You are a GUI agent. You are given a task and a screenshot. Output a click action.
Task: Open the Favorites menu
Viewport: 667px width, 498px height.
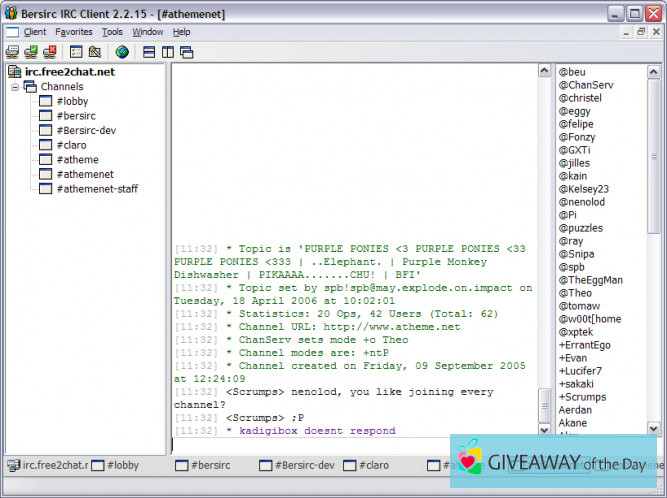[74, 32]
